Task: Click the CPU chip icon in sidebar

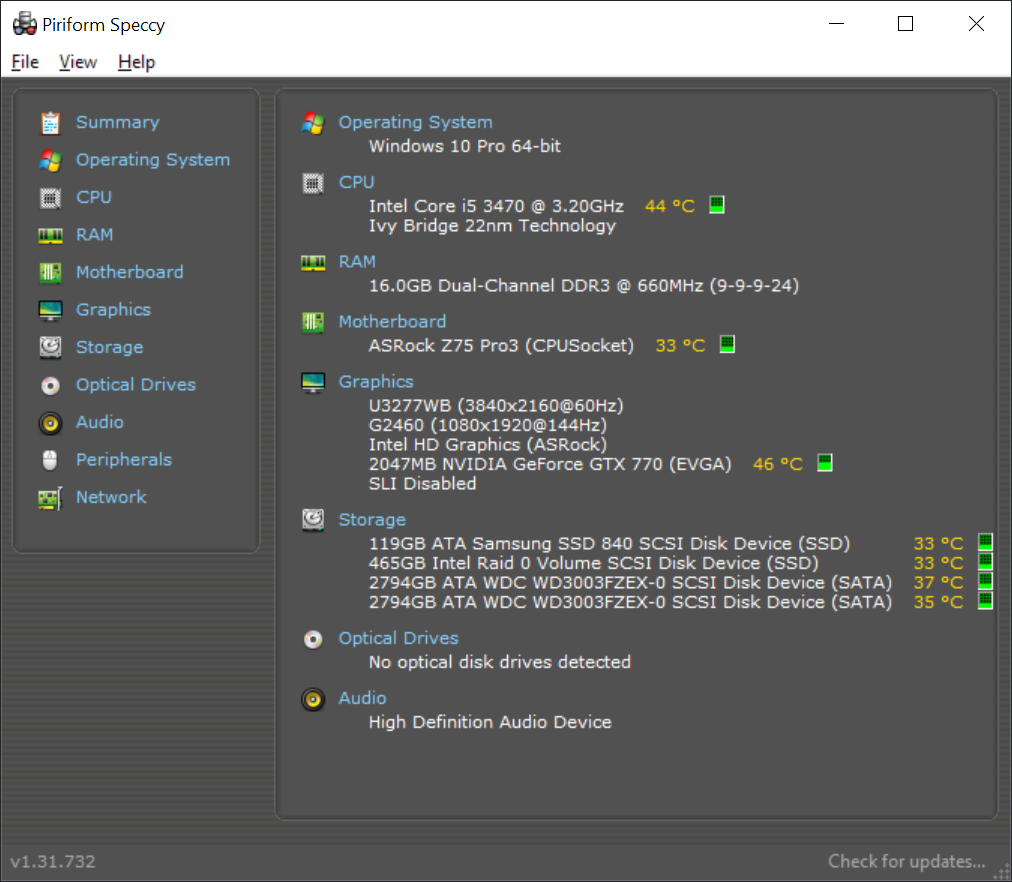Action: [x=50, y=197]
